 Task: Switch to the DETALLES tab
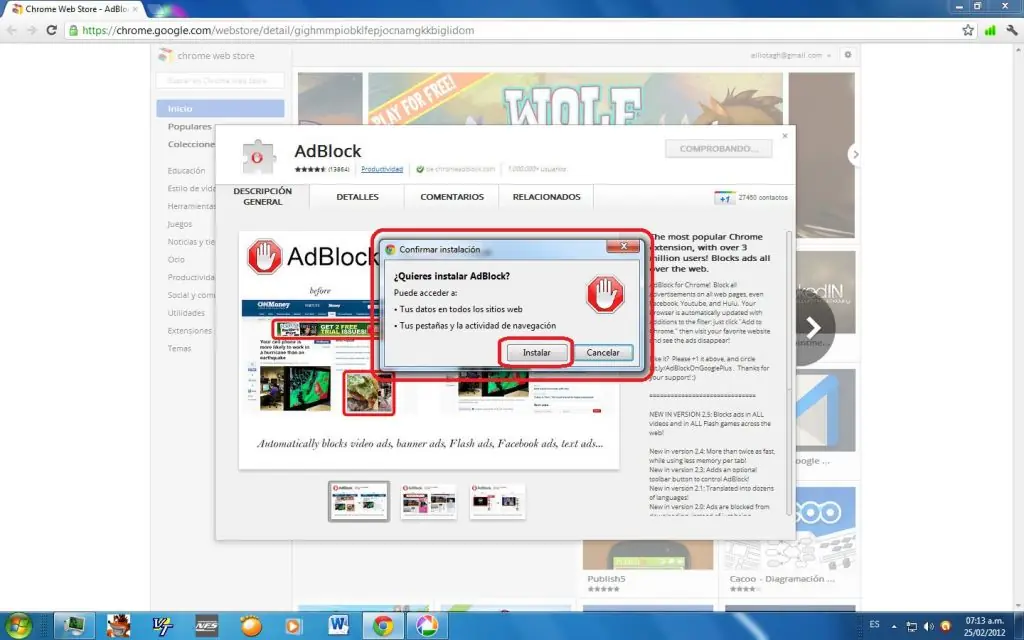[356, 196]
